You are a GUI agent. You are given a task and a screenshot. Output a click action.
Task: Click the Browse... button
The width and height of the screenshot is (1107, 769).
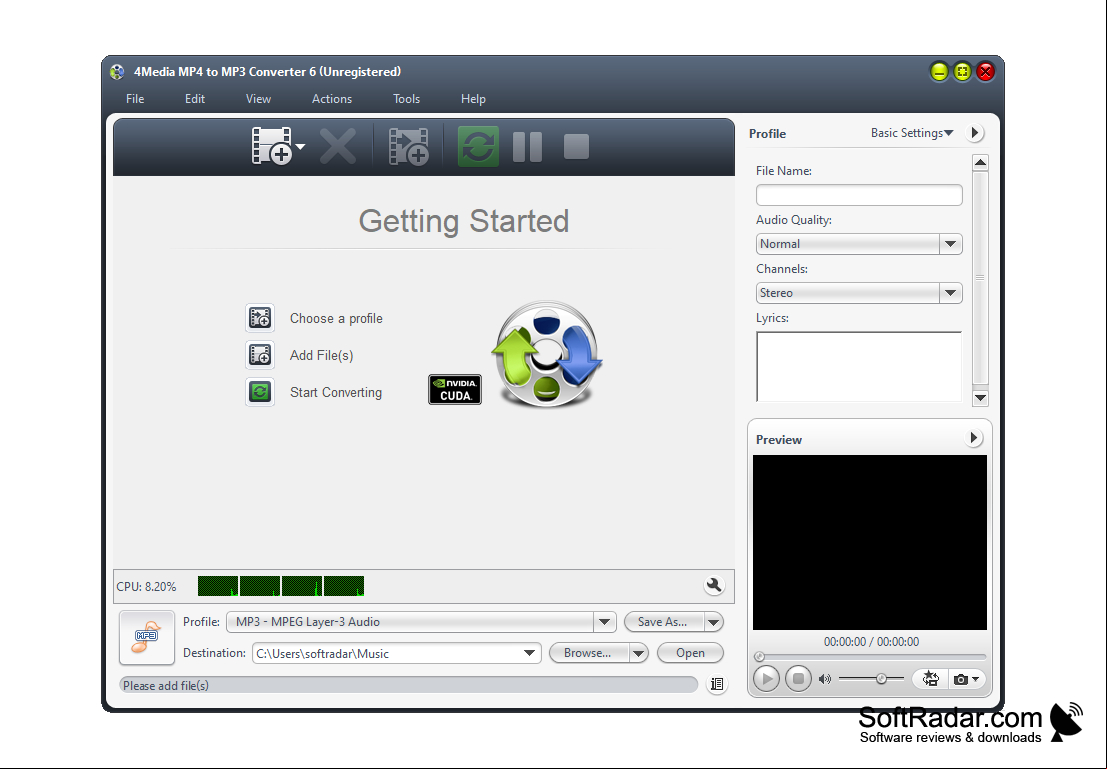[x=589, y=653]
